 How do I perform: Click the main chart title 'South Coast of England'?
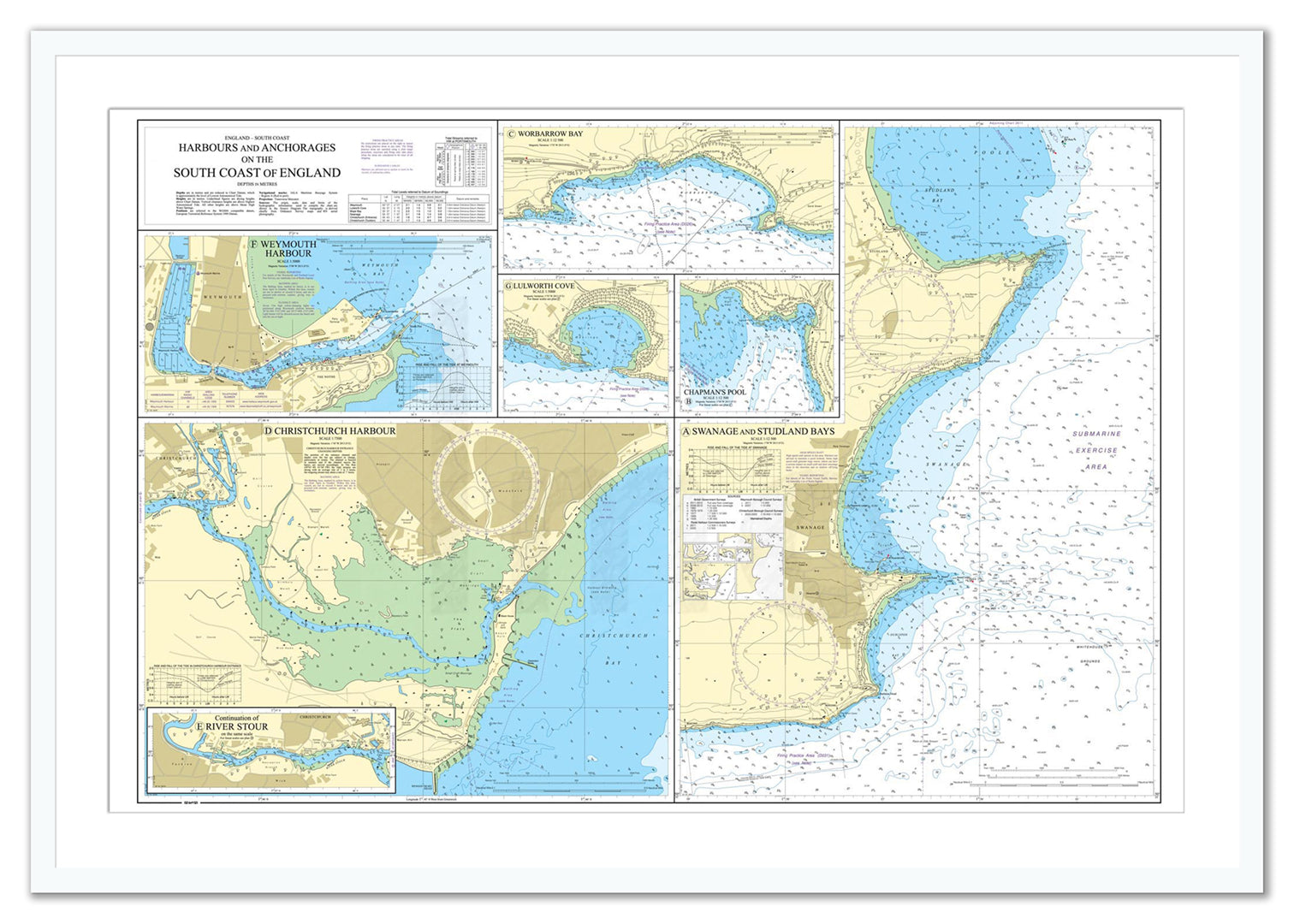point(257,172)
